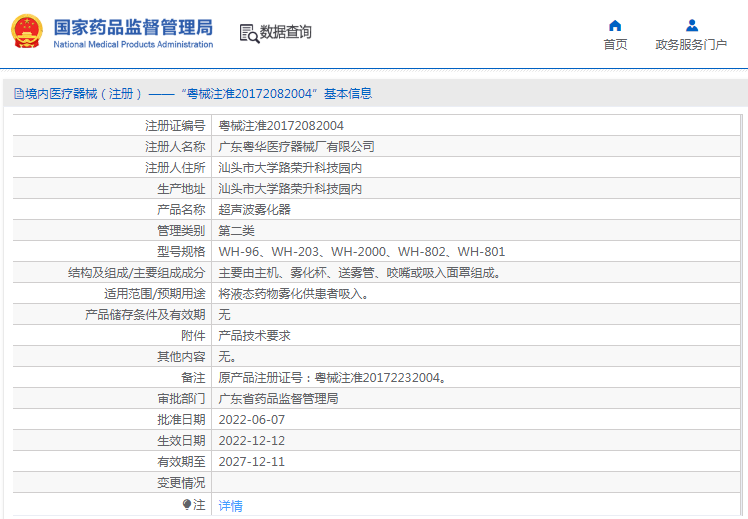This screenshot has height=519, width=748.
Task: Click National Medical Products Administration text
Action: click(133, 44)
